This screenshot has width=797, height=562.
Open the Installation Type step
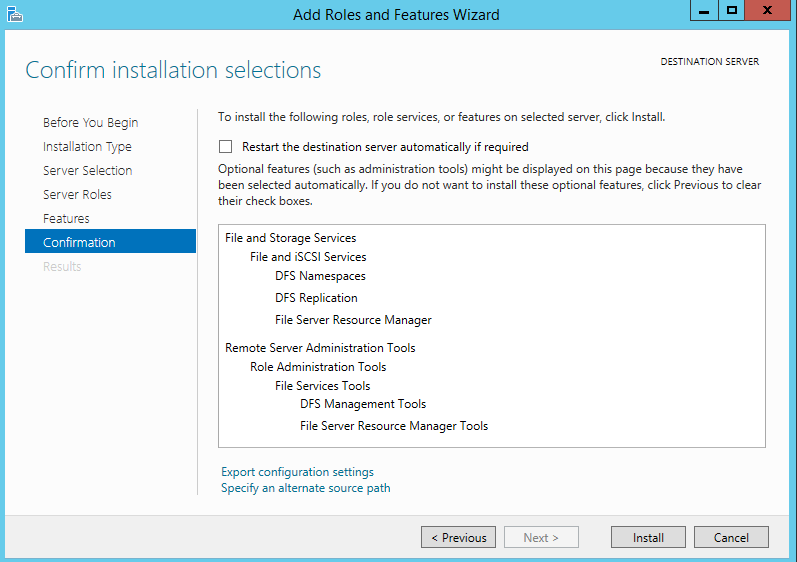click(x=87, y=146)
